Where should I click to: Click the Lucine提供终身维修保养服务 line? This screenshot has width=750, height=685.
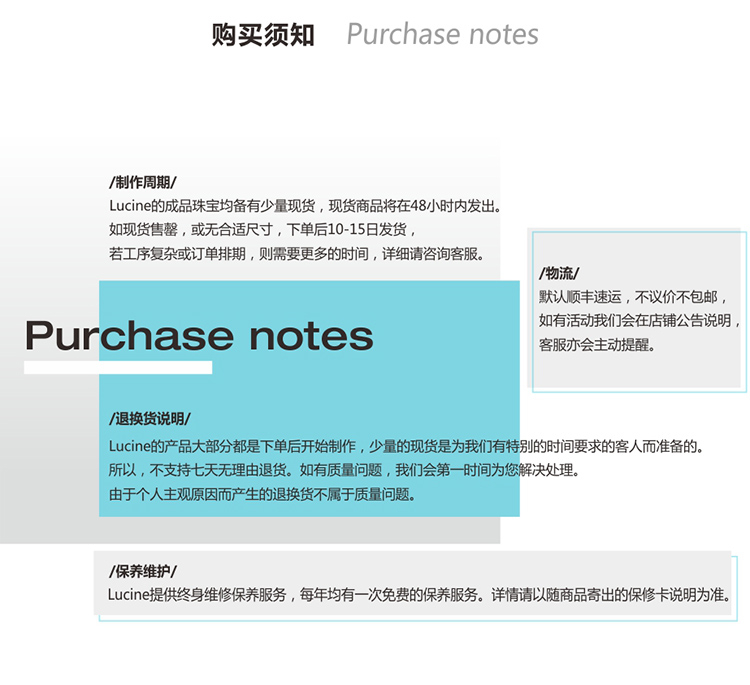pos(419,595)
